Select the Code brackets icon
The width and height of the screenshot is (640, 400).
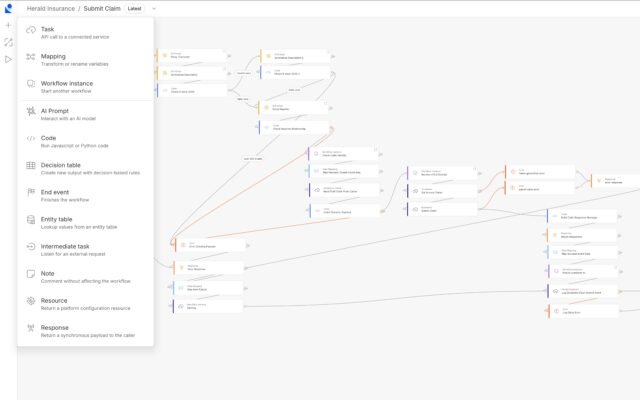(x=31, y=138)
